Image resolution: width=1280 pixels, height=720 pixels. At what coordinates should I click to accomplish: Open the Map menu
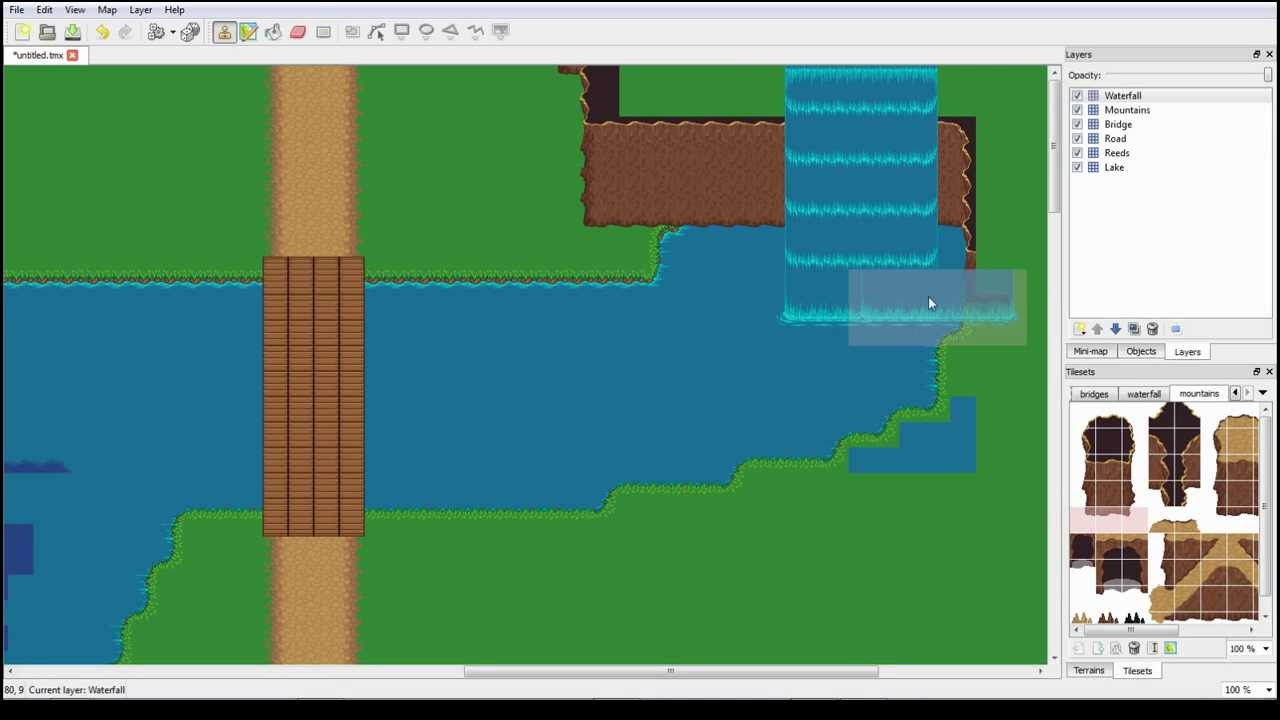click(x=107, y=10)
